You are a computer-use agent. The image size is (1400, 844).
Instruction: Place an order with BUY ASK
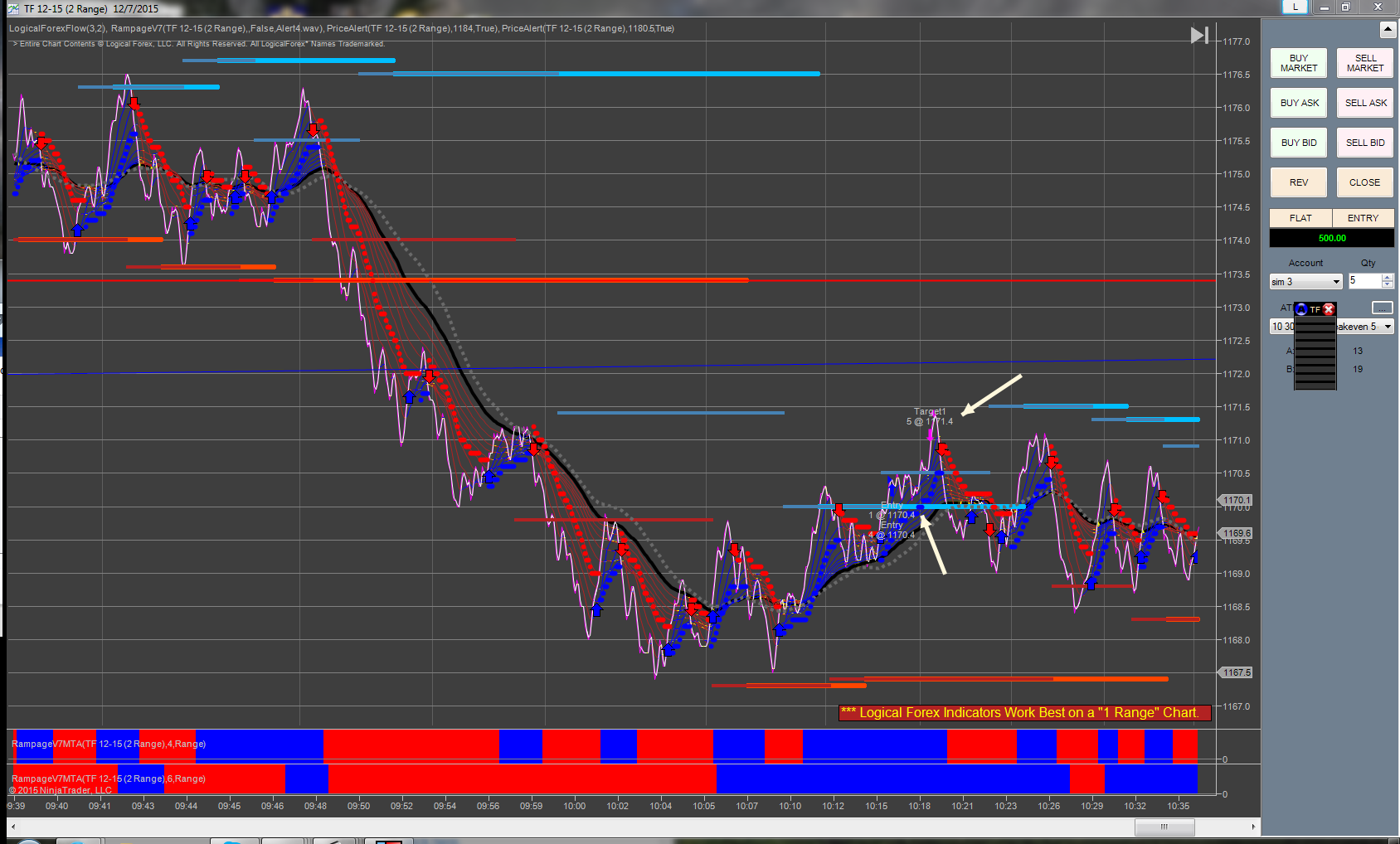[1299, 103]
